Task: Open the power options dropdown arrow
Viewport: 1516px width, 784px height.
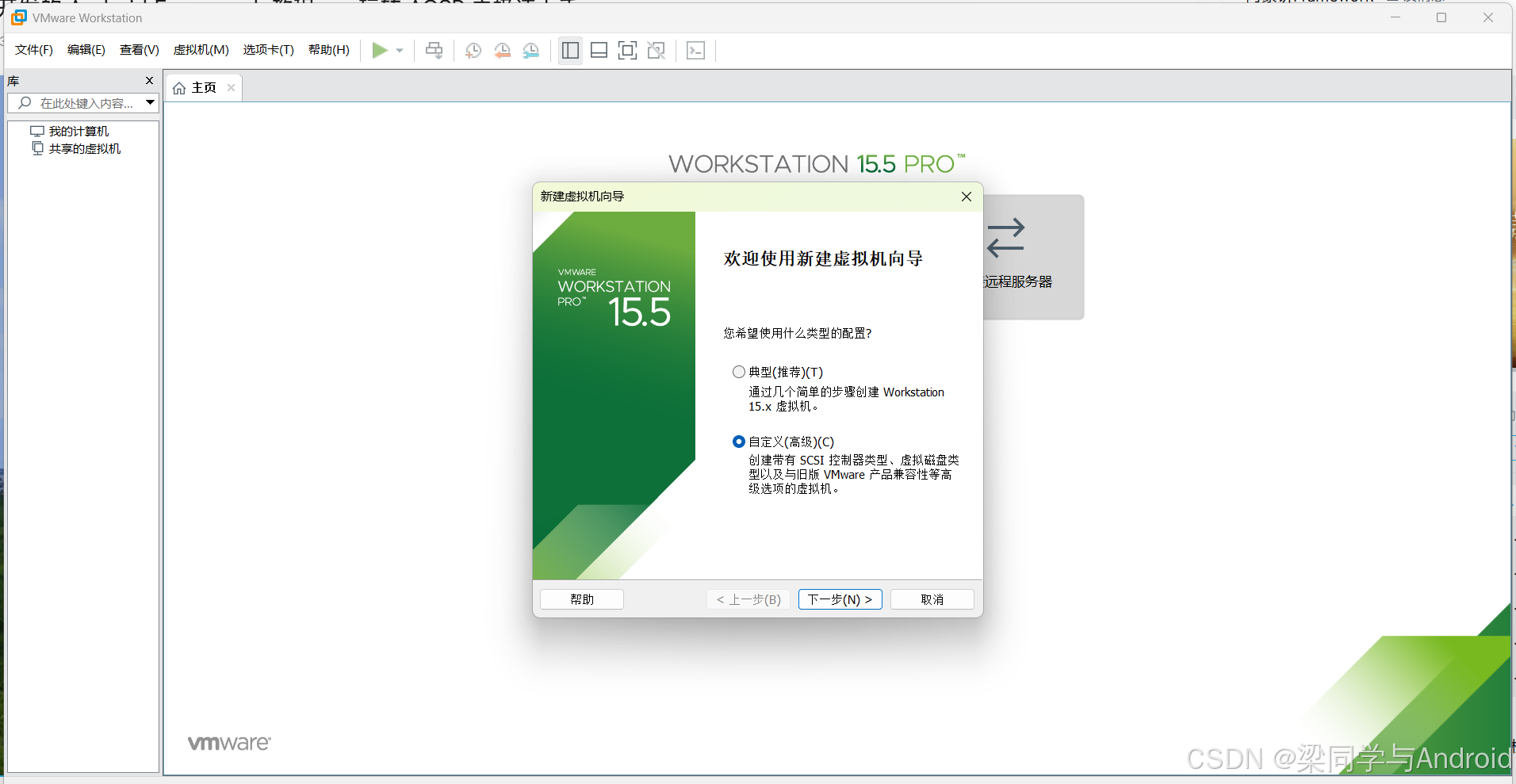Action: click(x=400, y=51)
